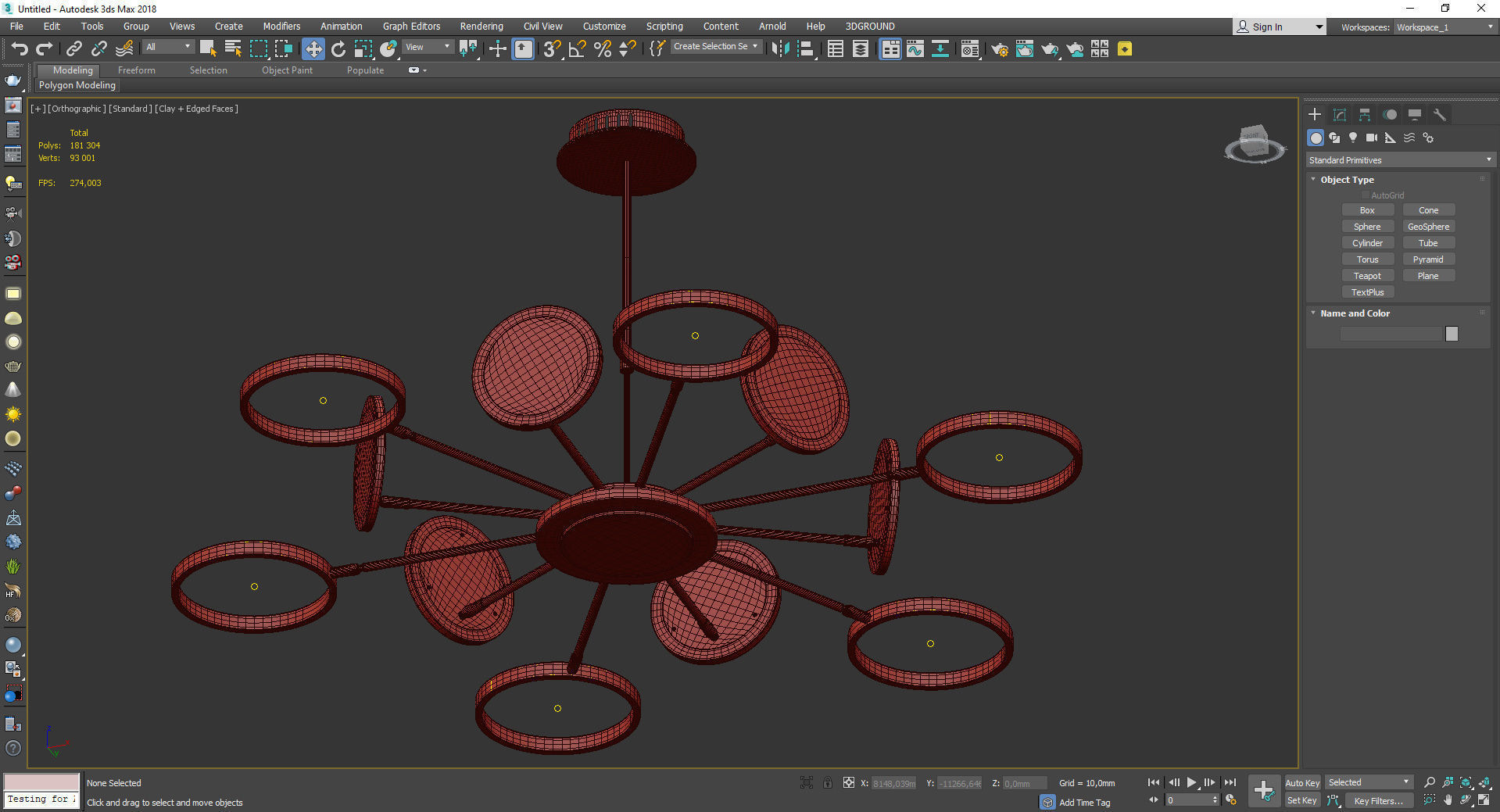Image resolution: width=1500 pixels, height=812 pixels.
Task: Toggle the Set Key mode
Action: 1302,800
